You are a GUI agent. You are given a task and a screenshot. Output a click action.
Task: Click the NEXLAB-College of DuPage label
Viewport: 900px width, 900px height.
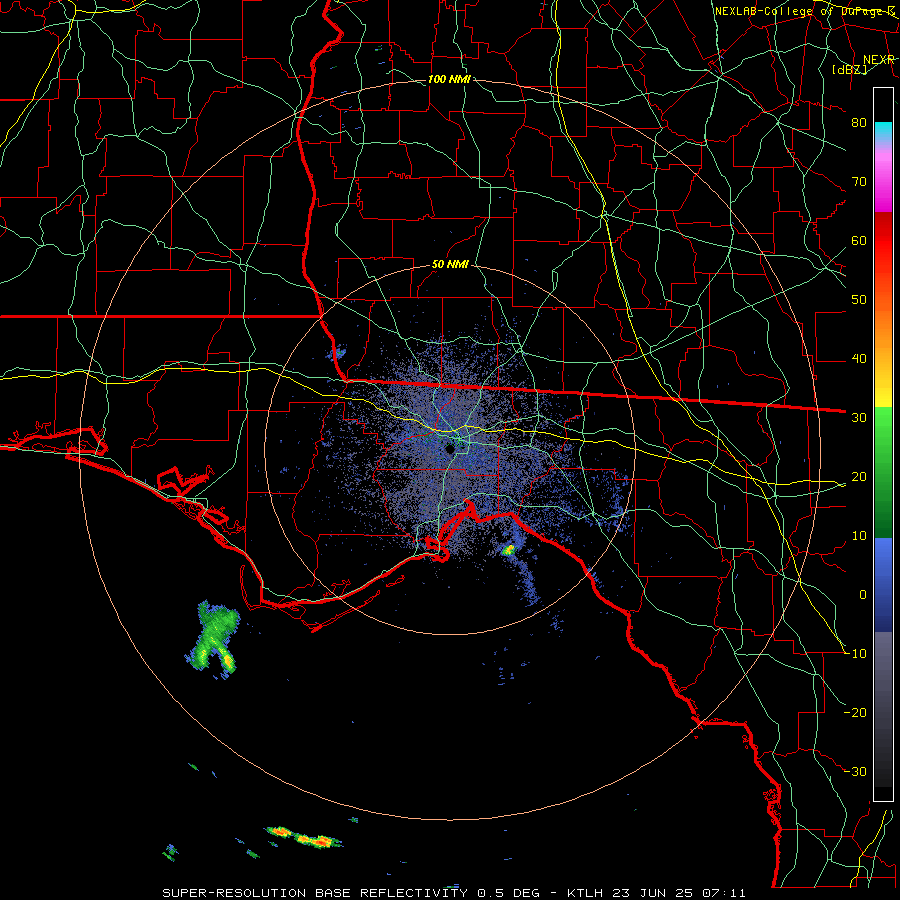[805, 11]
